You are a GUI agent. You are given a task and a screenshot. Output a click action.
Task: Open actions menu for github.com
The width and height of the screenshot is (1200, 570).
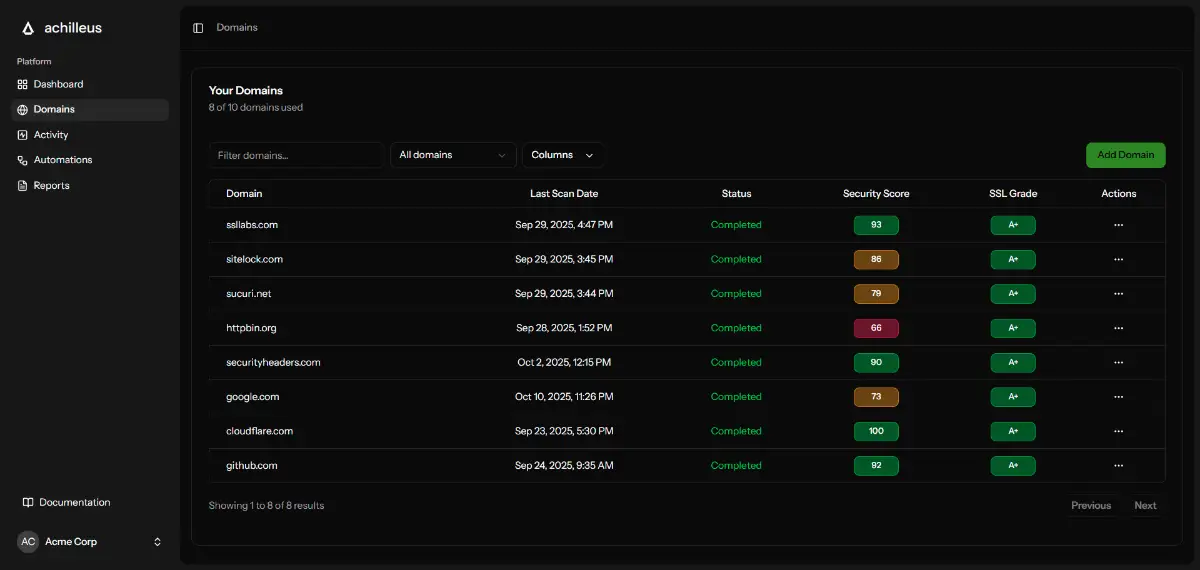(x=1118, y=466)
